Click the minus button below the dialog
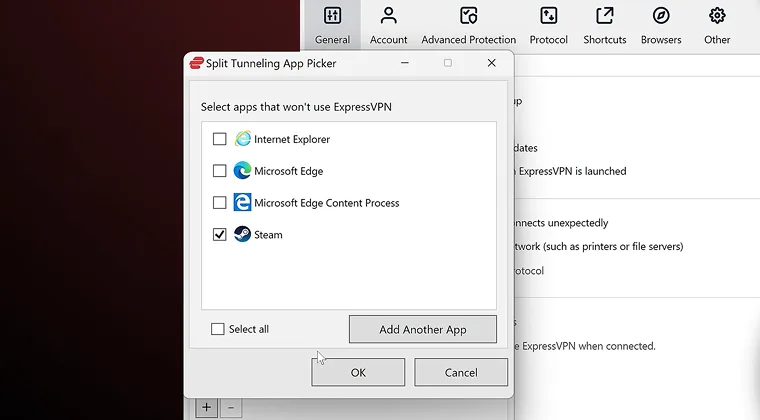The width and height of the screenshot is (760, 420). (x=231, y=407)
